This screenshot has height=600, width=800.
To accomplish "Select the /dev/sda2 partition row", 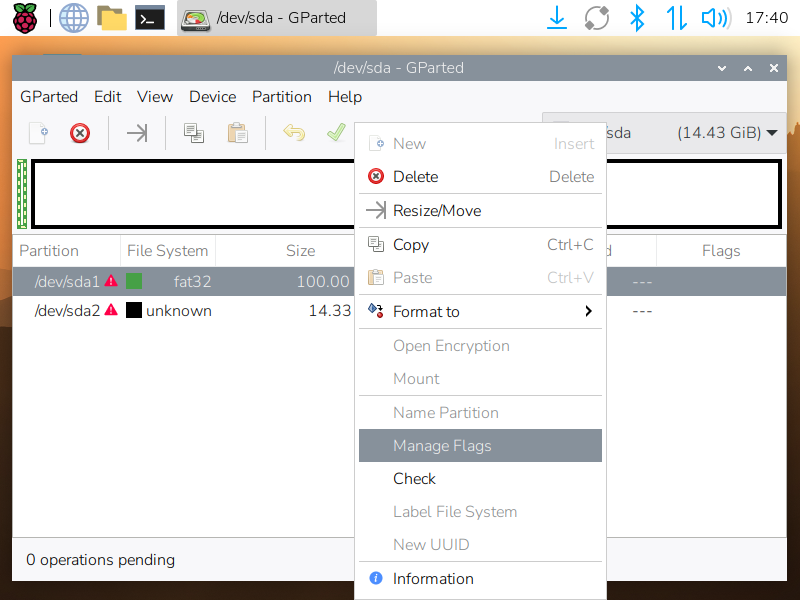I will tap(180, 311).
